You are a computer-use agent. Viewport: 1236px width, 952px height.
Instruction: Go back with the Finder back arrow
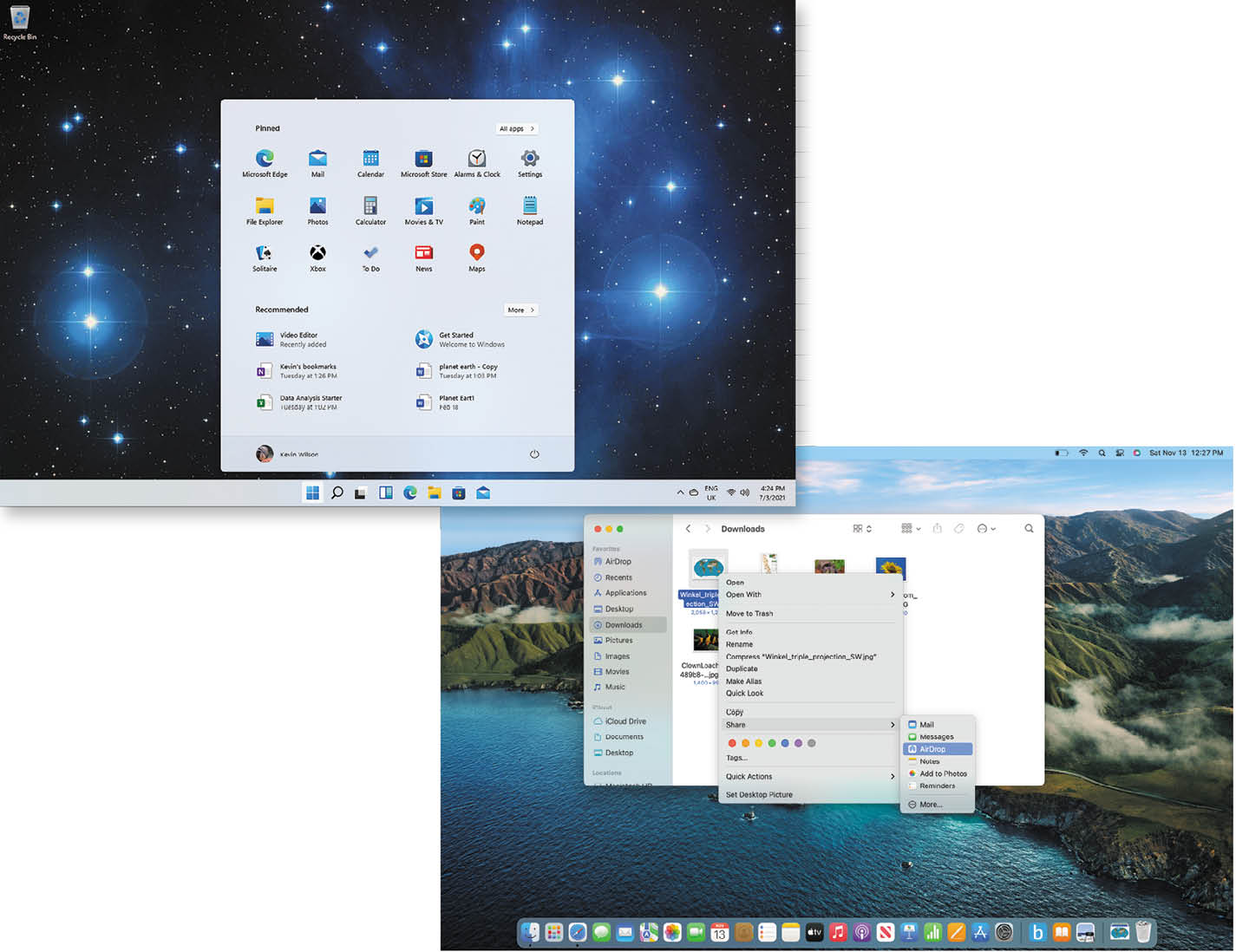tap(688, 528)
